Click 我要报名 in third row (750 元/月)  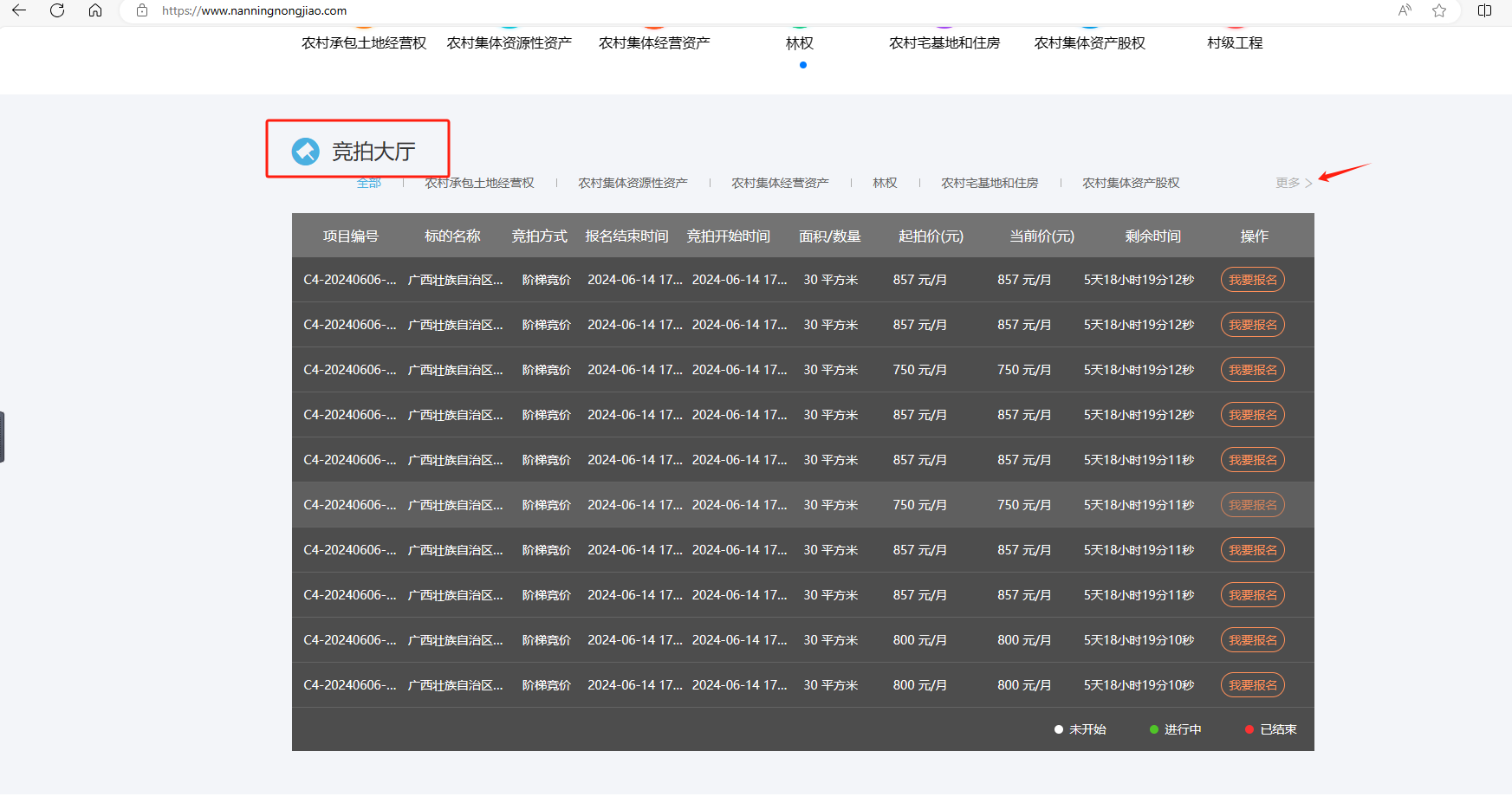point(1253,370)
